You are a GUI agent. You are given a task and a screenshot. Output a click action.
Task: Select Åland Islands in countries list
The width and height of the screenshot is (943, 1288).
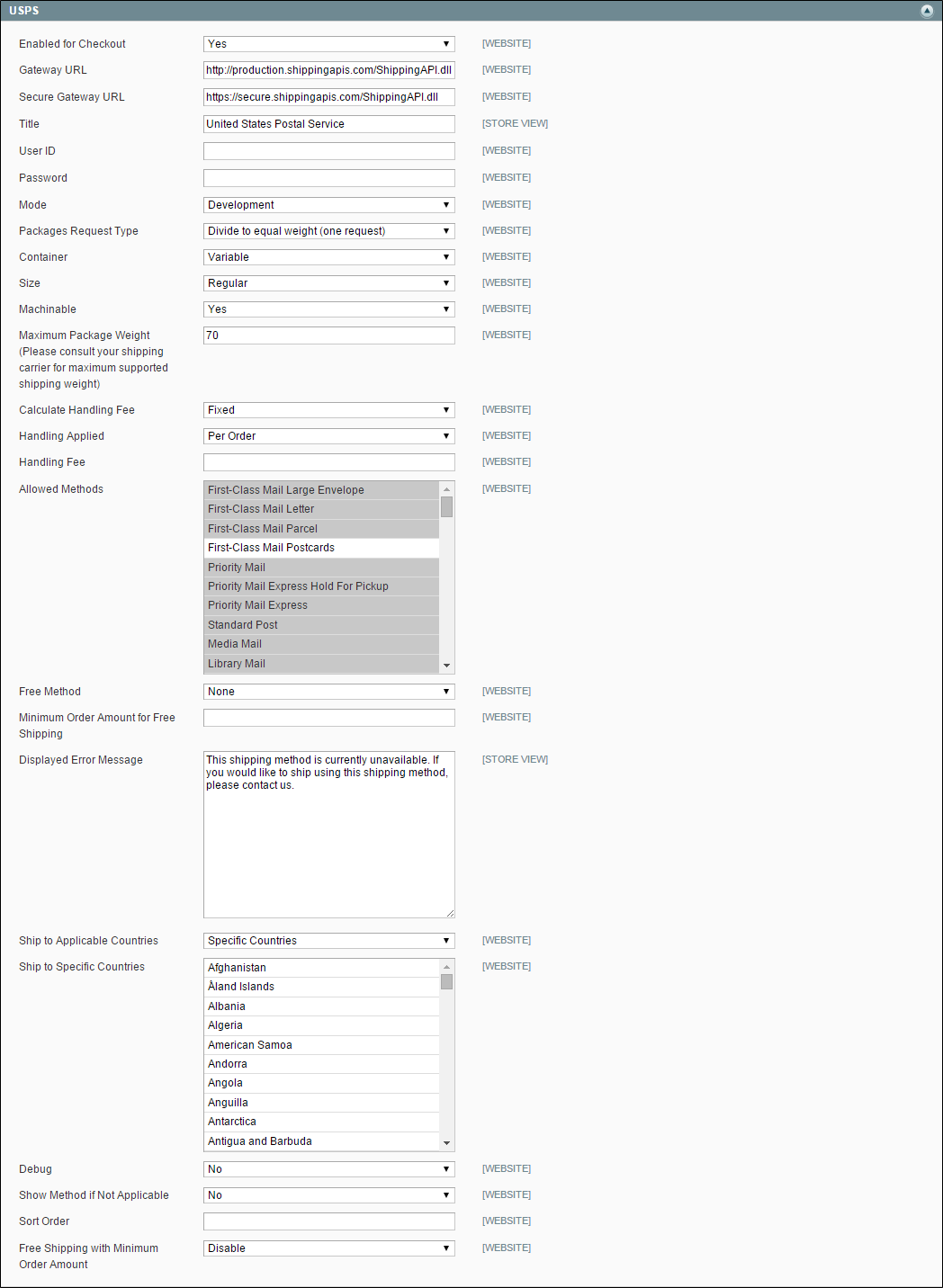(322, 987)
